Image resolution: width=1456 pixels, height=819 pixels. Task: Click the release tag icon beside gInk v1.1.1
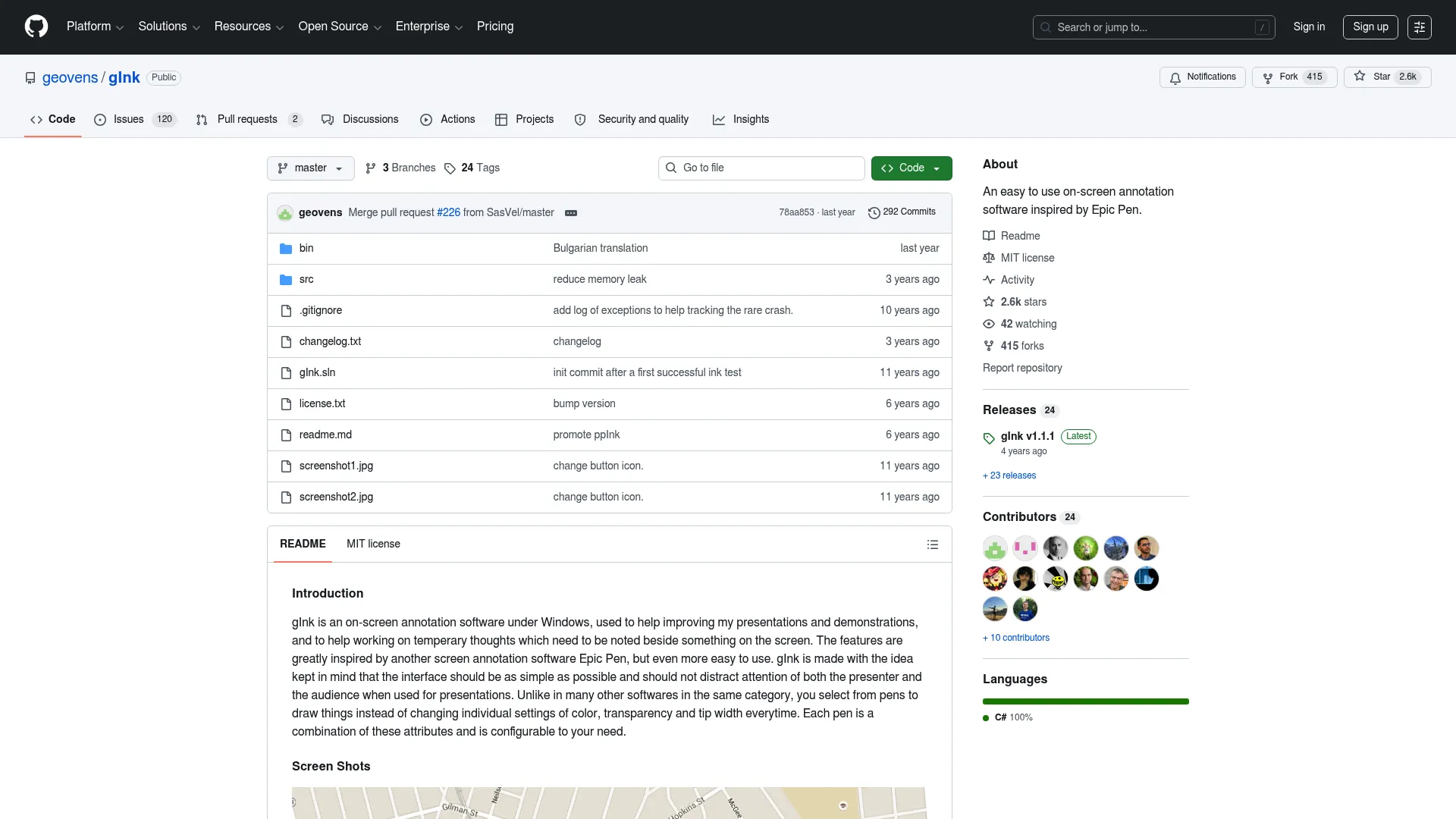click(989, 439)
